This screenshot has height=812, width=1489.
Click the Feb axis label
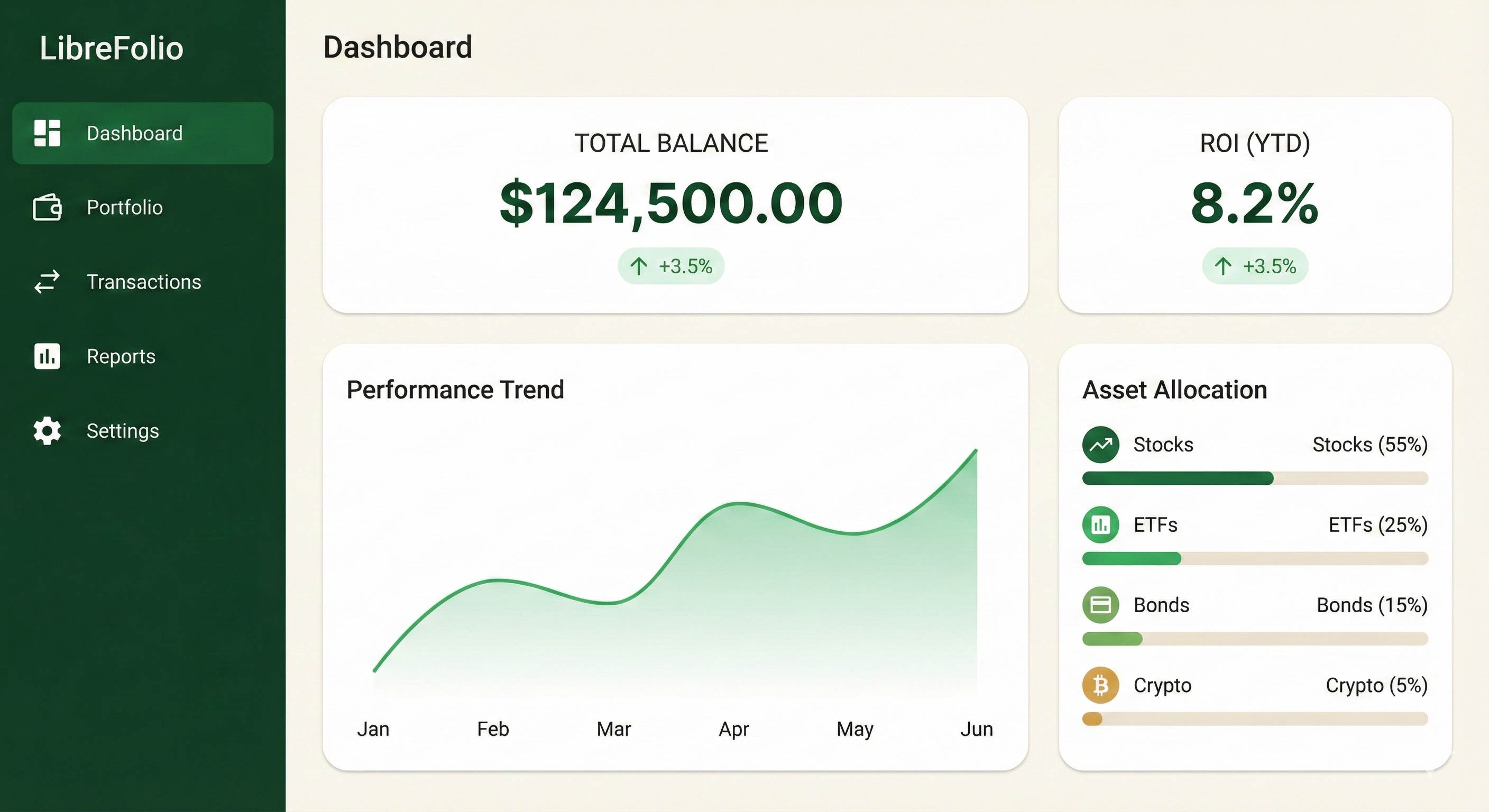(493, 729)
